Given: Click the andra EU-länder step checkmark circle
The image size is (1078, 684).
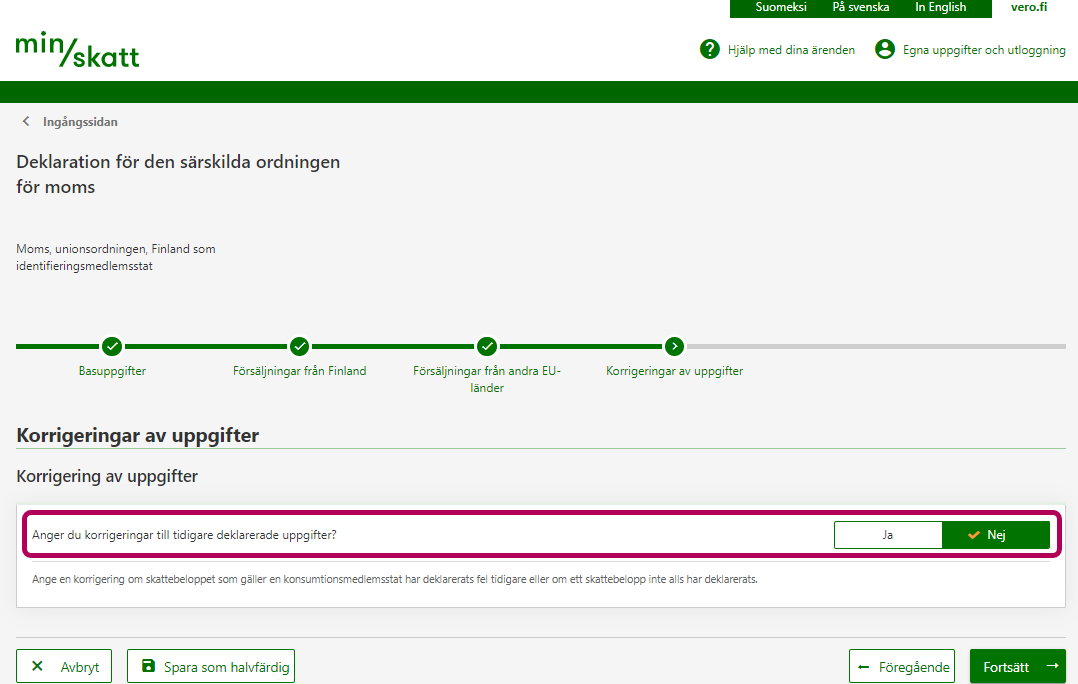Looking at the screenshot, I should point(487,346).
